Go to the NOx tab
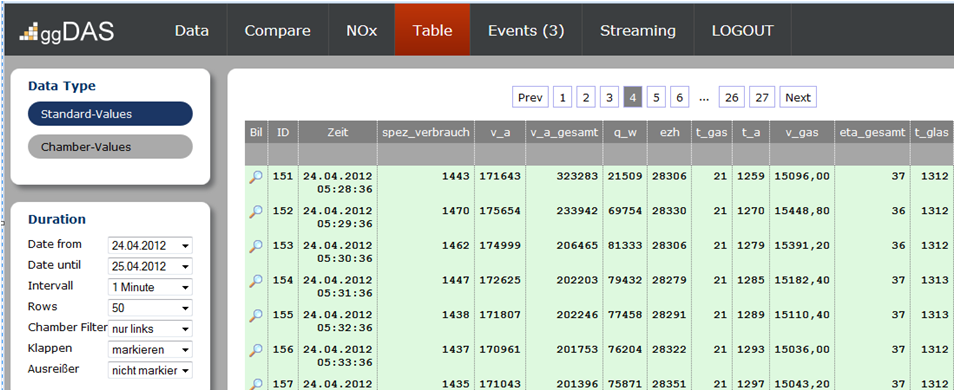The image size is (955, 391). [362, 30]
